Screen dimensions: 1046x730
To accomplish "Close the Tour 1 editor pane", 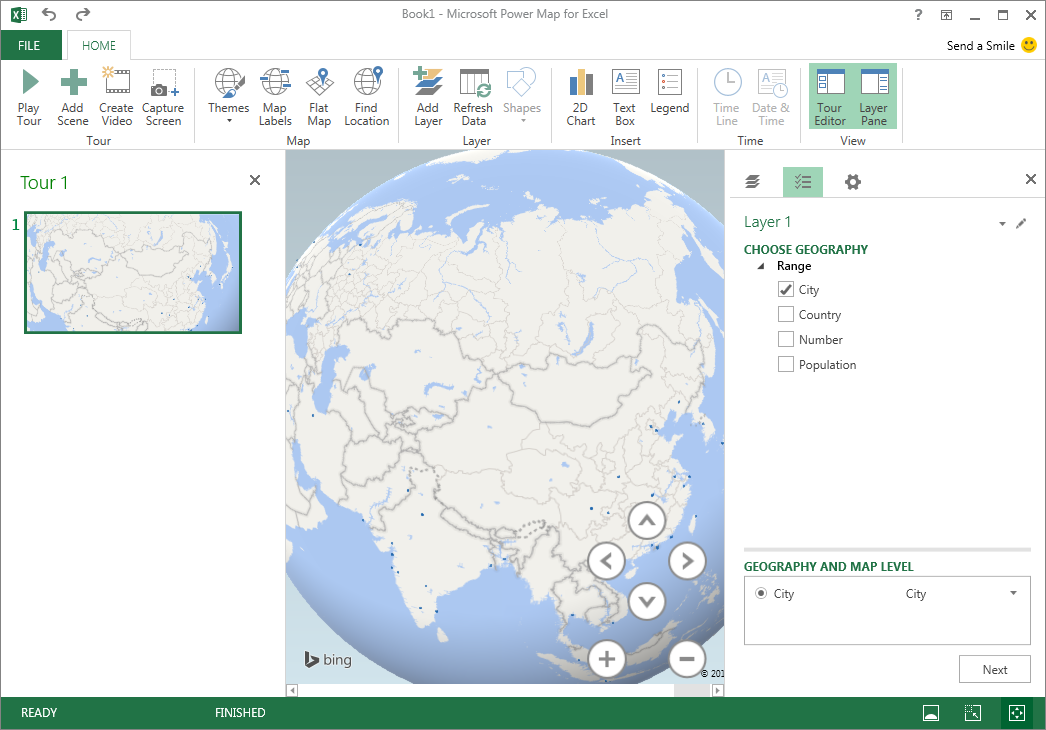I will click(x=255, y=180).
